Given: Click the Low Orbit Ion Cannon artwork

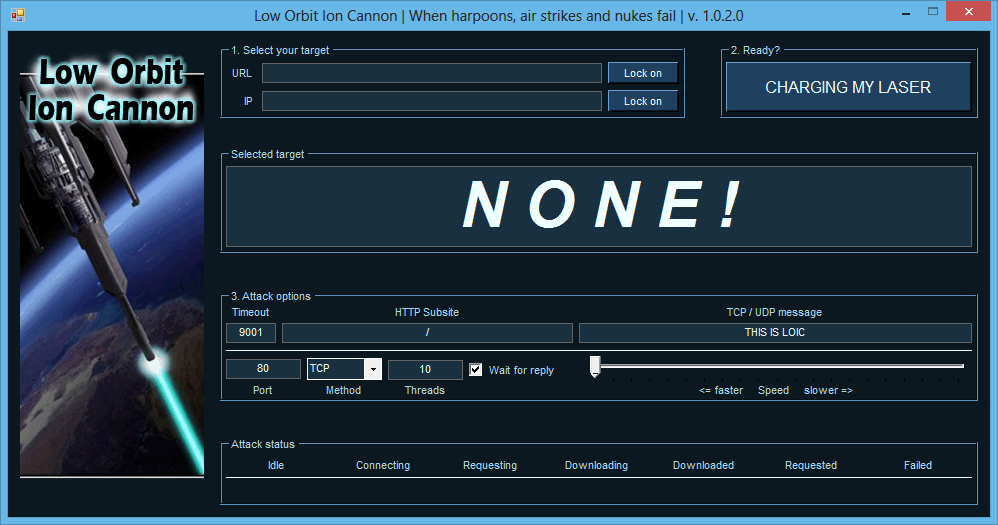Looking at the screenshot, I should [112, 265].
